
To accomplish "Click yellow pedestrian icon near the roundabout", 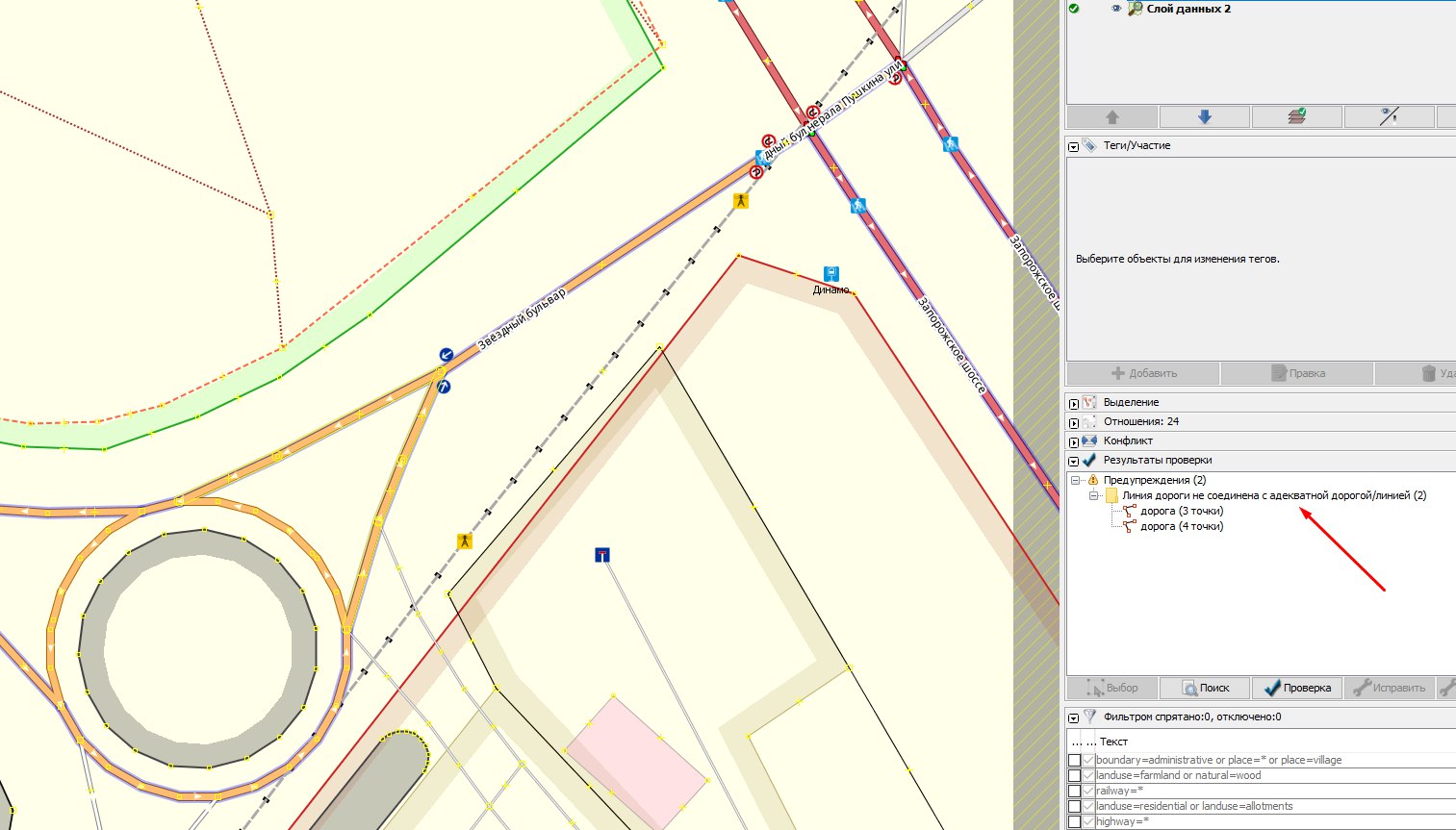I will click(464, 541).
